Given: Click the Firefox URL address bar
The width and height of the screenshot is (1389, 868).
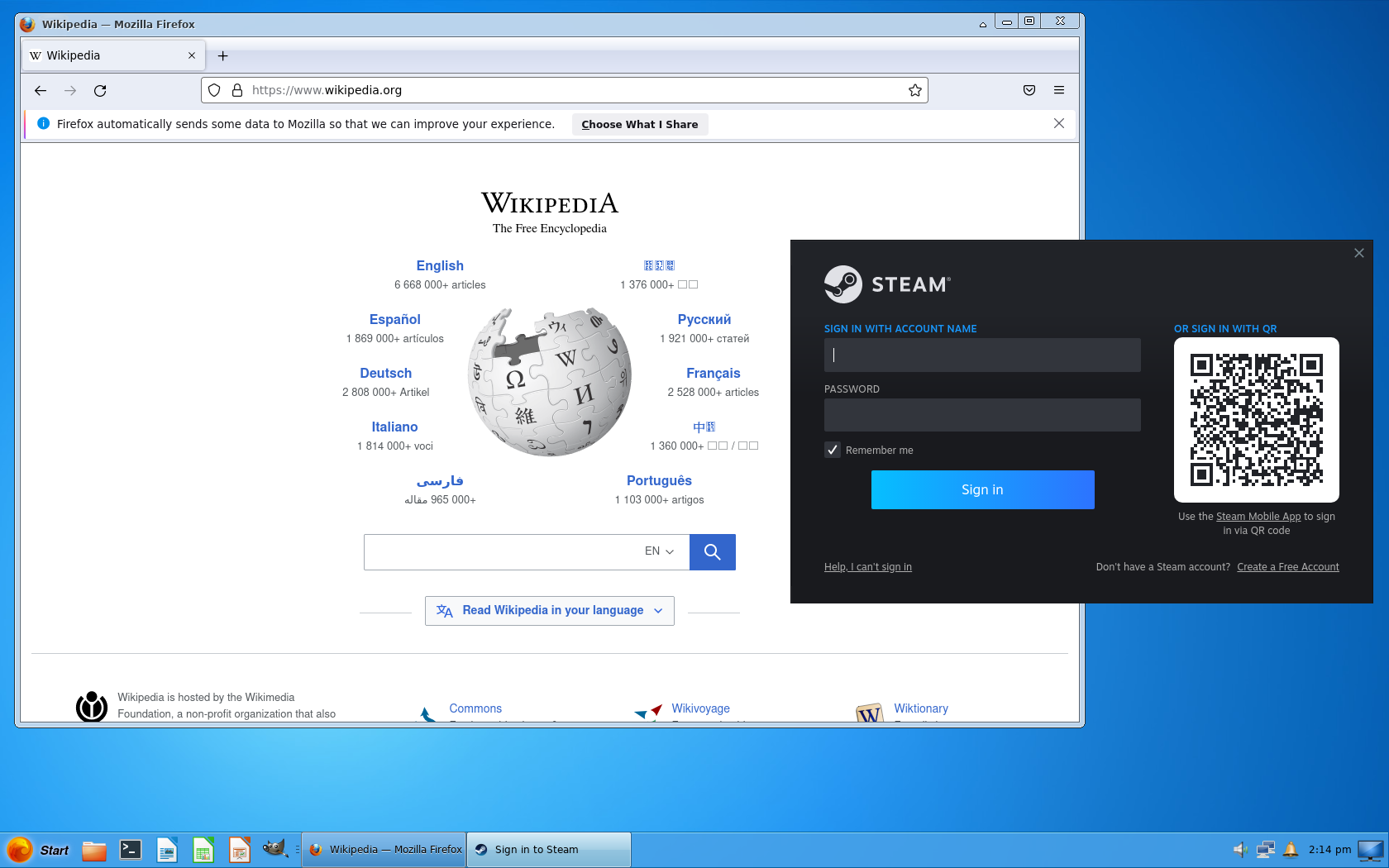Looking at the screenshot, I should [565, 90].
